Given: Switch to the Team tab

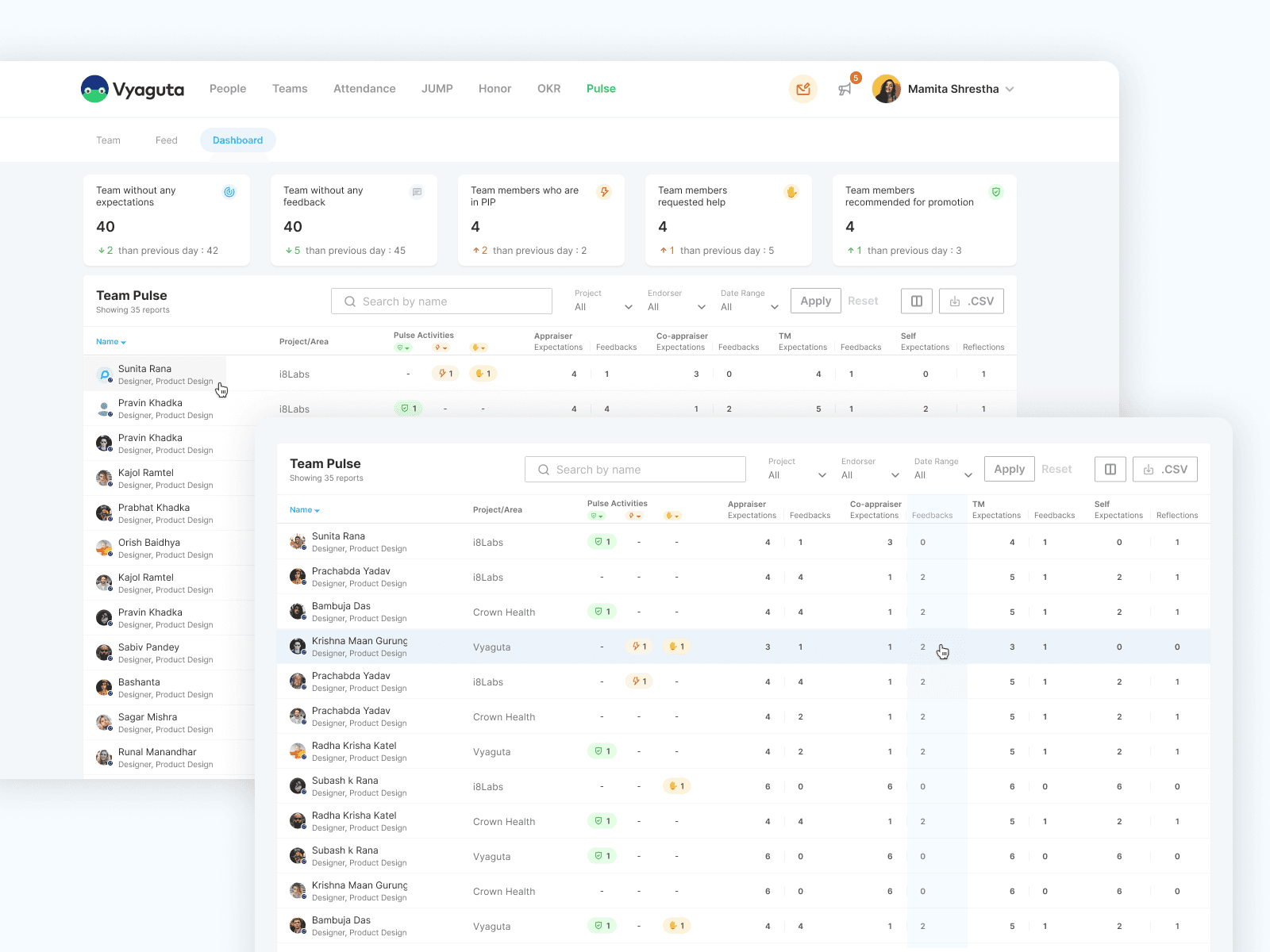Looking at the screenshot, I should 108,140.
